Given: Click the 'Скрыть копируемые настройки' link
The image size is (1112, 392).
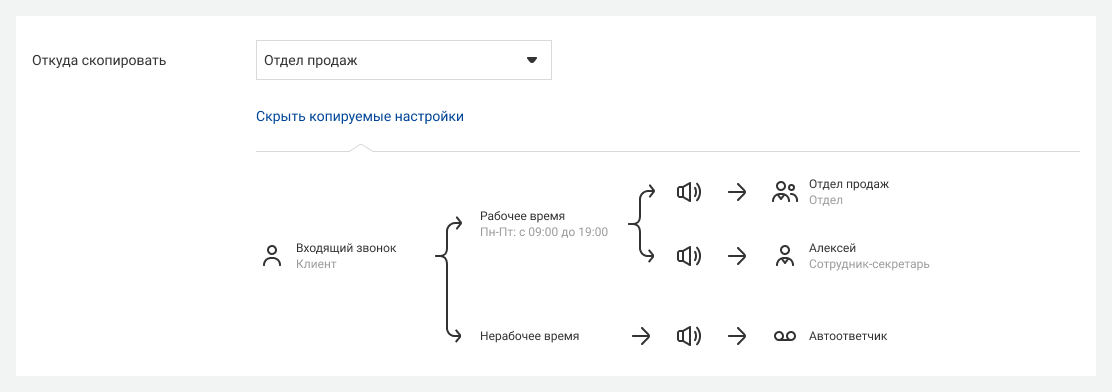Looking at the screenshot, I should 360,116.
